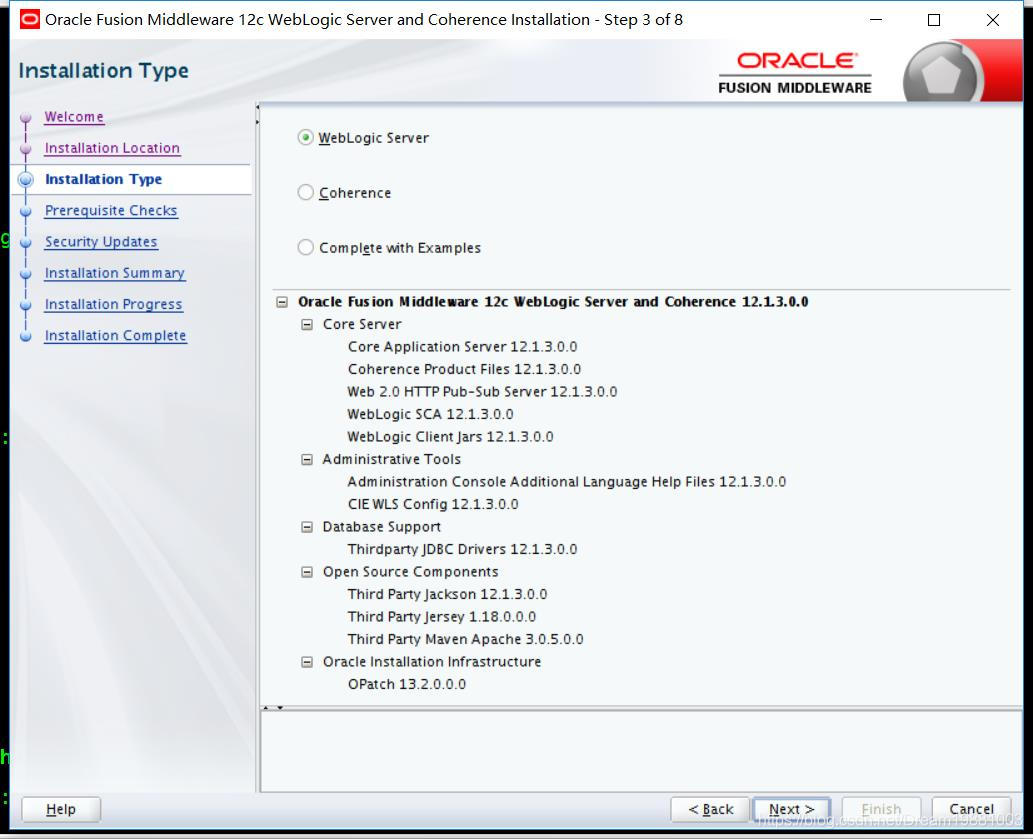Collapse the Database Support tree node
Screen dimensions: 1033x839
pyautogui.click(x=307, y=527)
